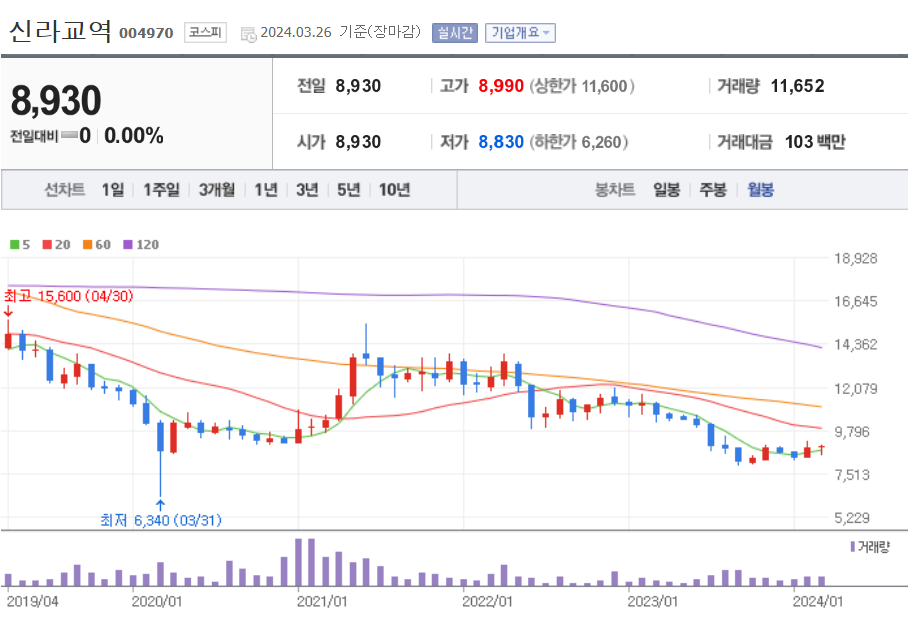908x622 pixels.
Task: Click the red 20-day moving average legend
Action: [56, 244]
